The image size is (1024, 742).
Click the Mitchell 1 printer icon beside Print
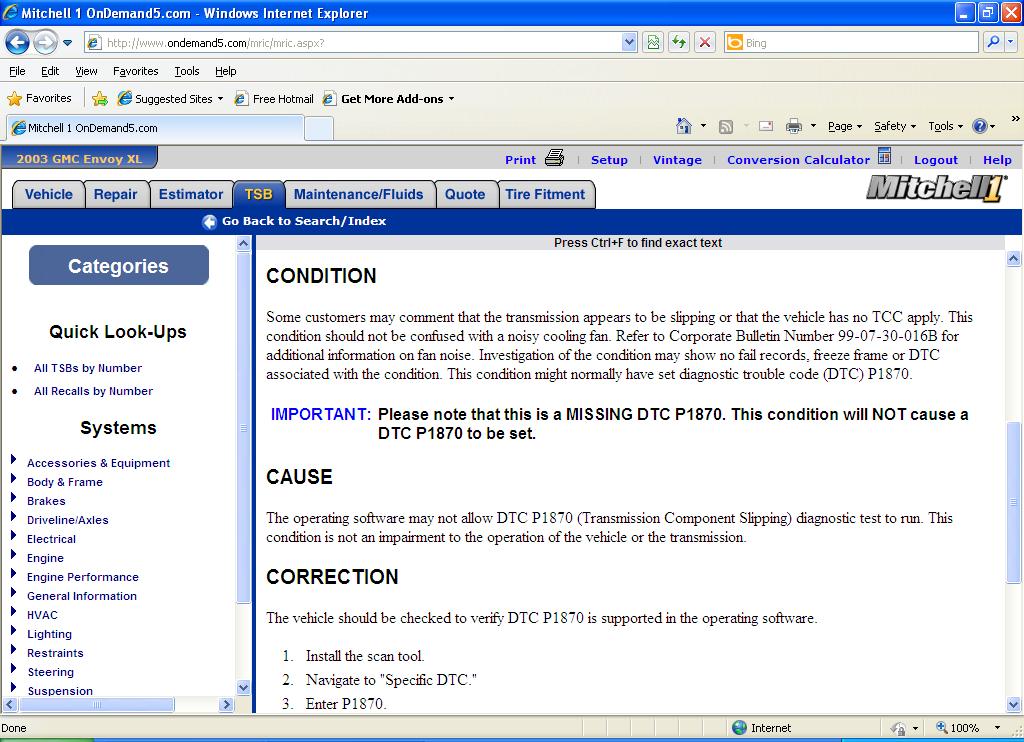pos(554,157)
